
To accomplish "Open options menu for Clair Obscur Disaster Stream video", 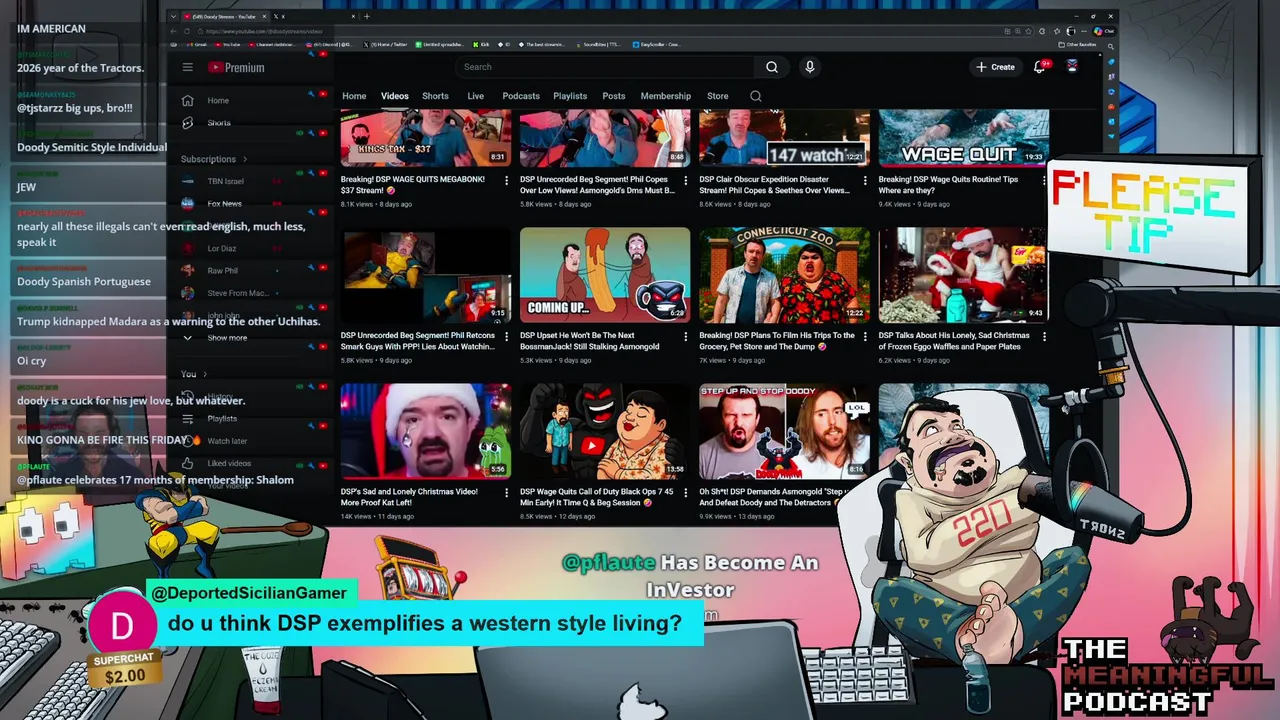I will pos(865,181).
